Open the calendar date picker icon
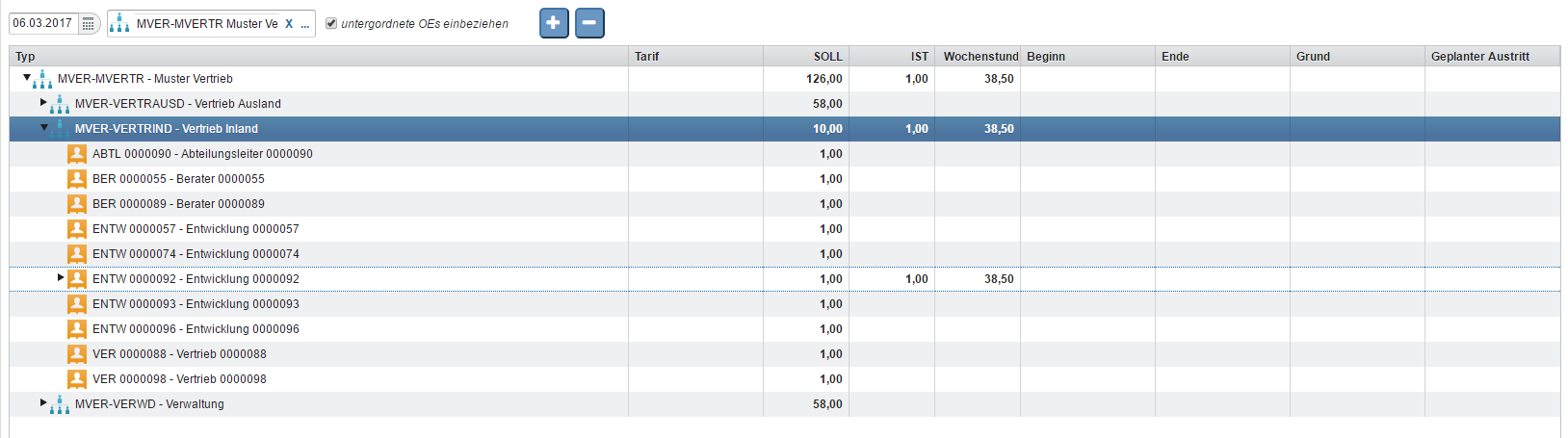The image size is (1568, 438). [x=89, y=23]
